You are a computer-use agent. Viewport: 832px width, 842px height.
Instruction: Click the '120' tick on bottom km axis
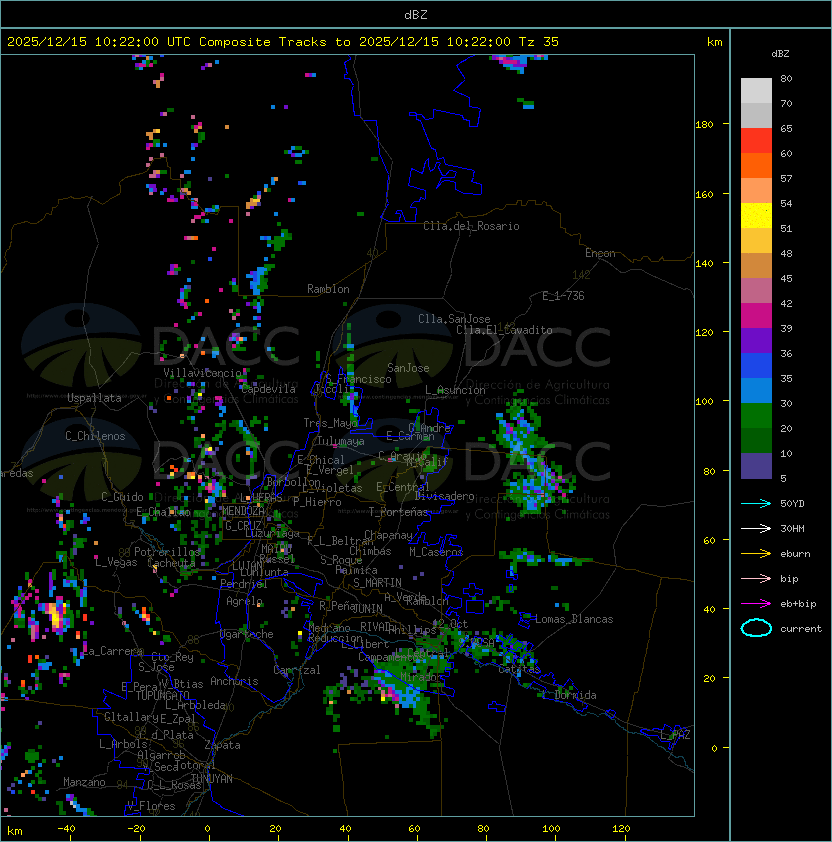tap(621, 828)
